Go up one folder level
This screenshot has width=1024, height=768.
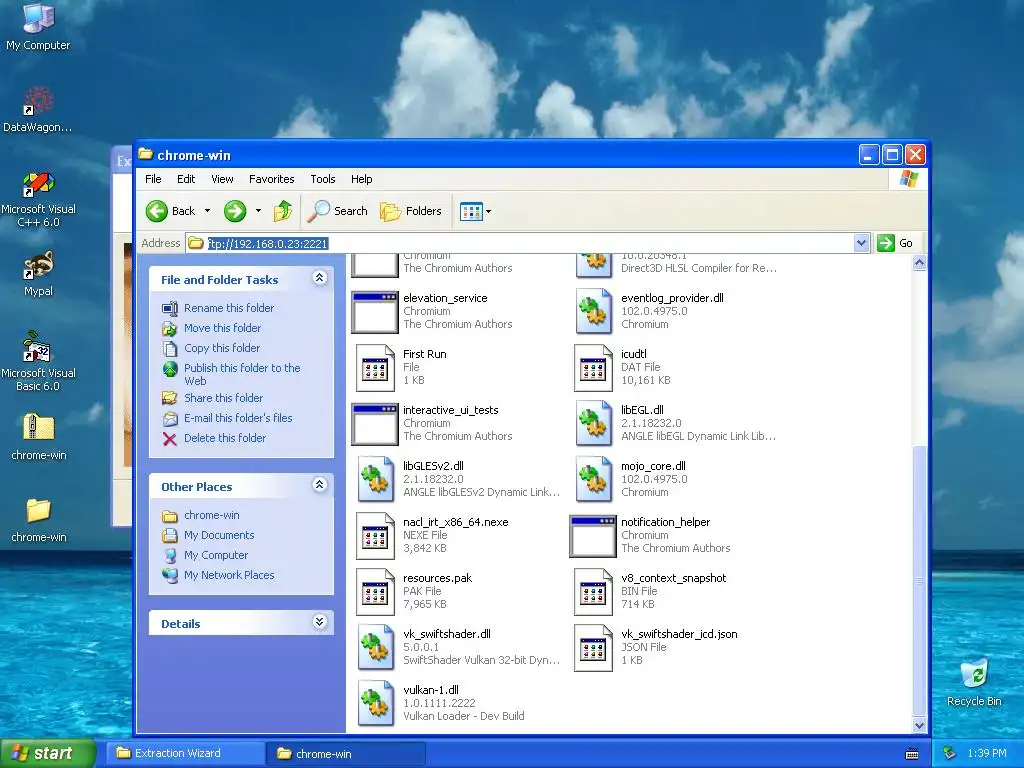283,211
